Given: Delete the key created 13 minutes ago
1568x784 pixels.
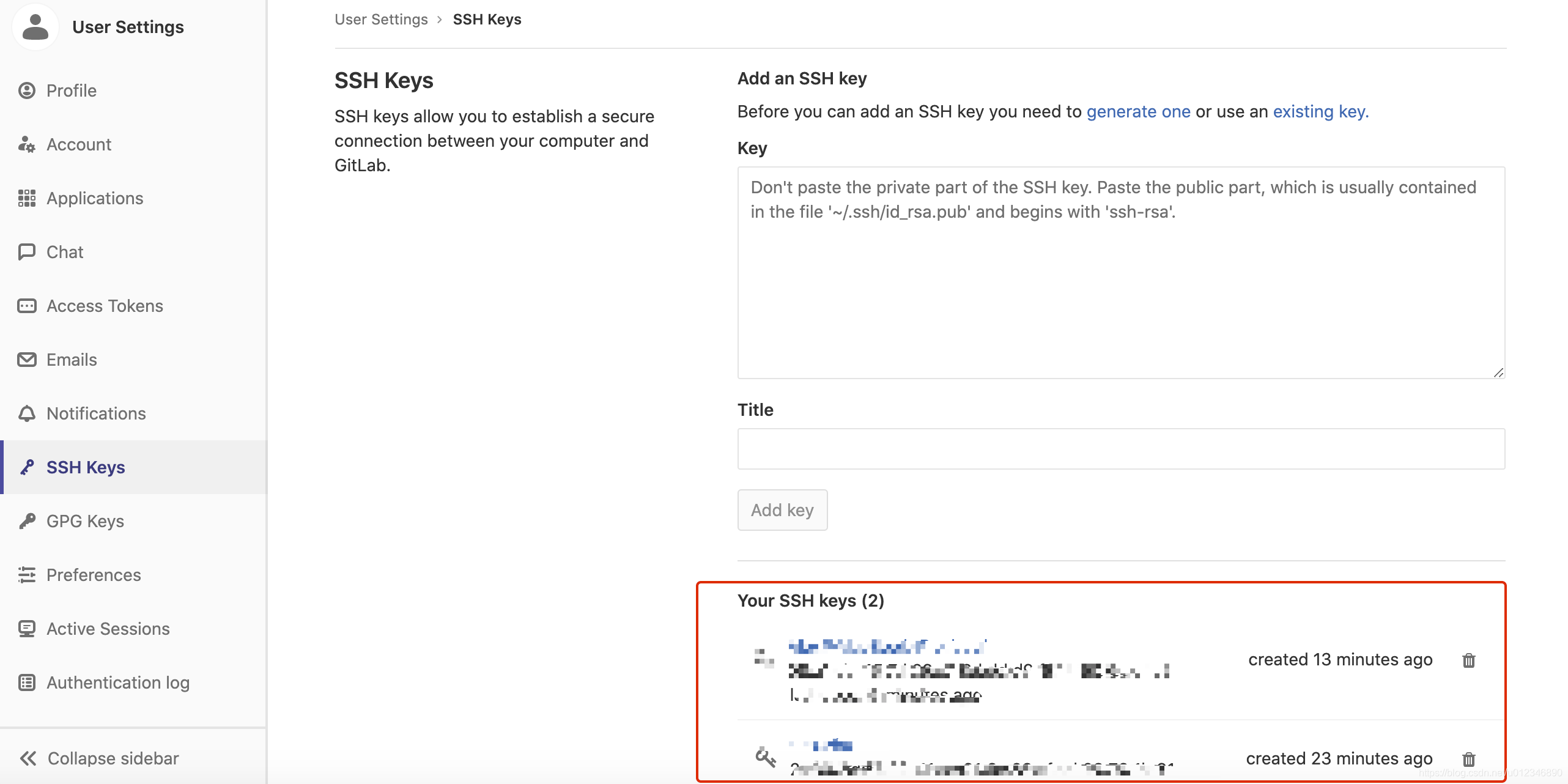Looking at the screenshot, I should [x=1468, y=660].
